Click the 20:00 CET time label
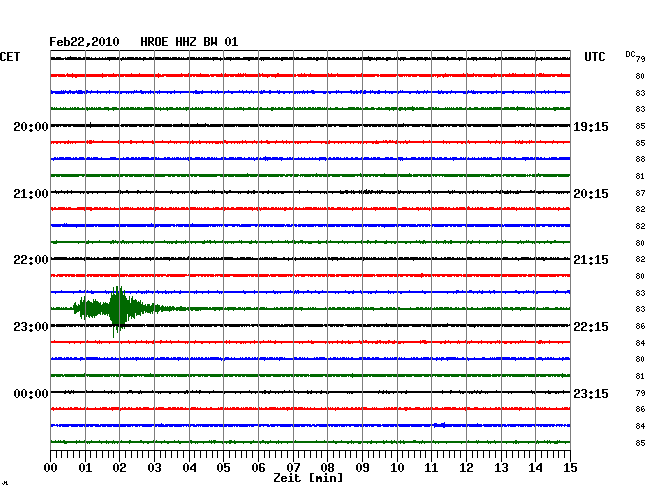The image size is (650, 494). [x=31, y=126]
